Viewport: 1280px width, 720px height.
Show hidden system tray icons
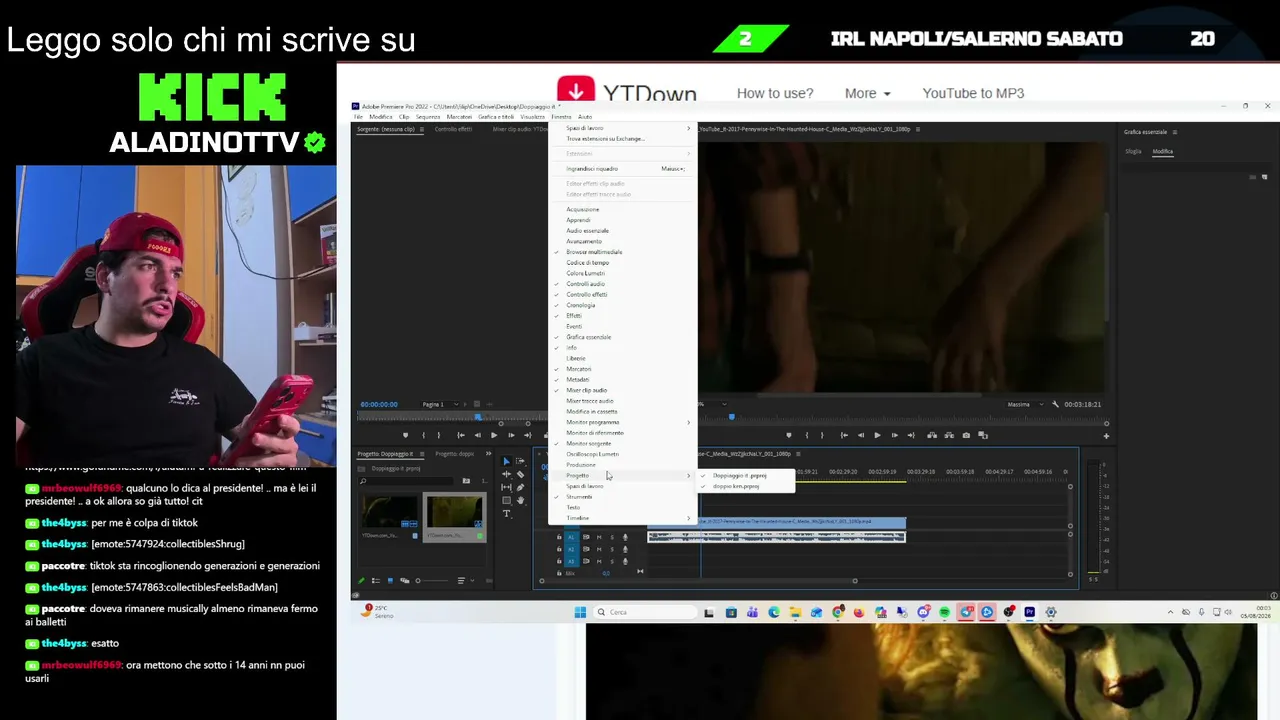[1171, 612]
